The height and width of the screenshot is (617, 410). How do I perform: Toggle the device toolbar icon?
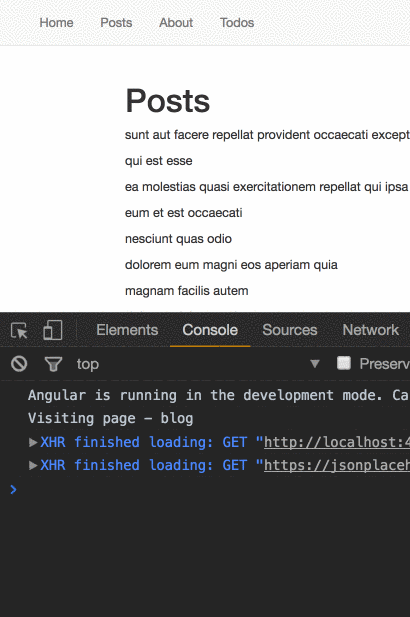(x=53, y=330)
